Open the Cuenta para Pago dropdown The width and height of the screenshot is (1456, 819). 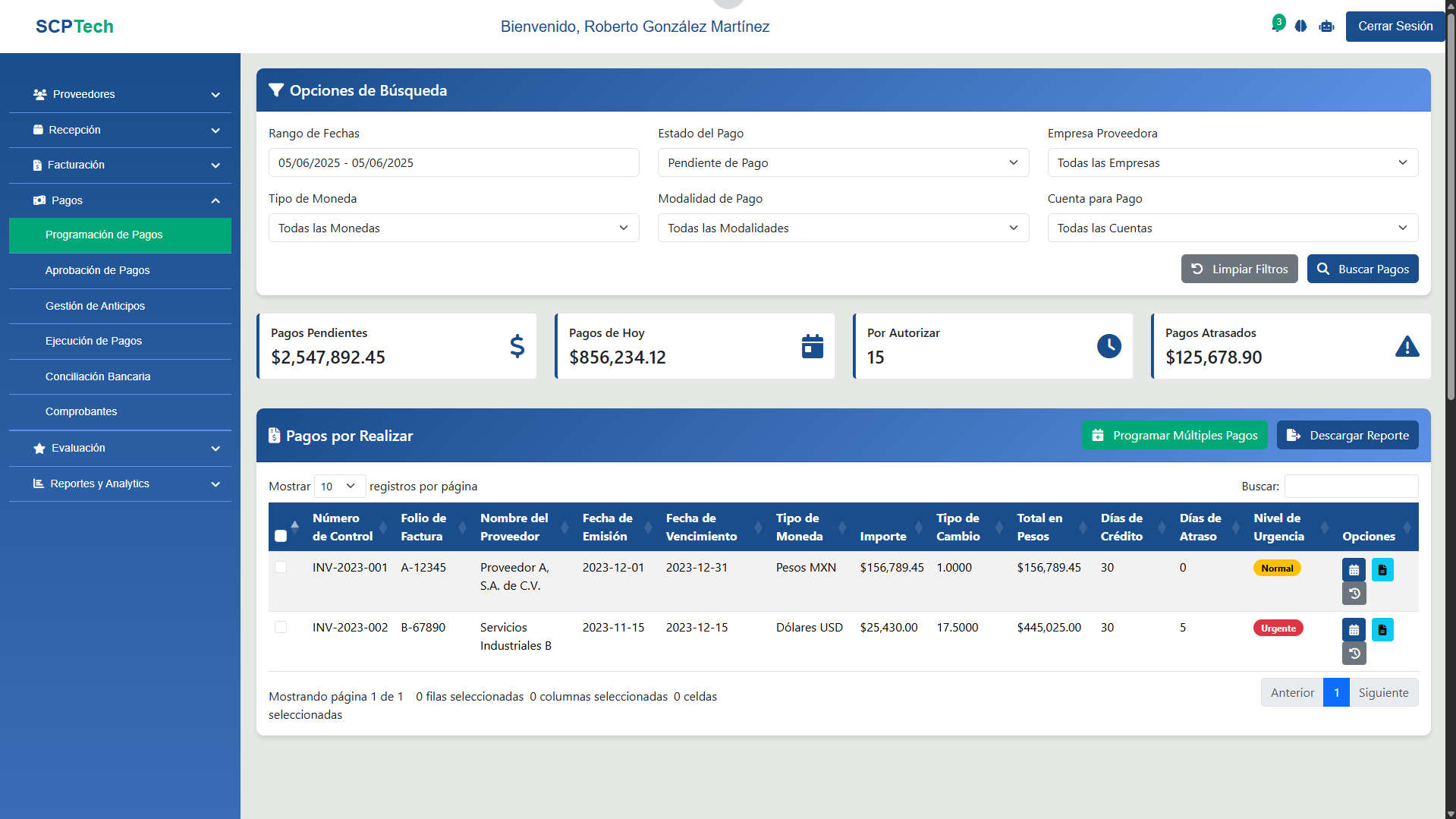pos(1232,228)
